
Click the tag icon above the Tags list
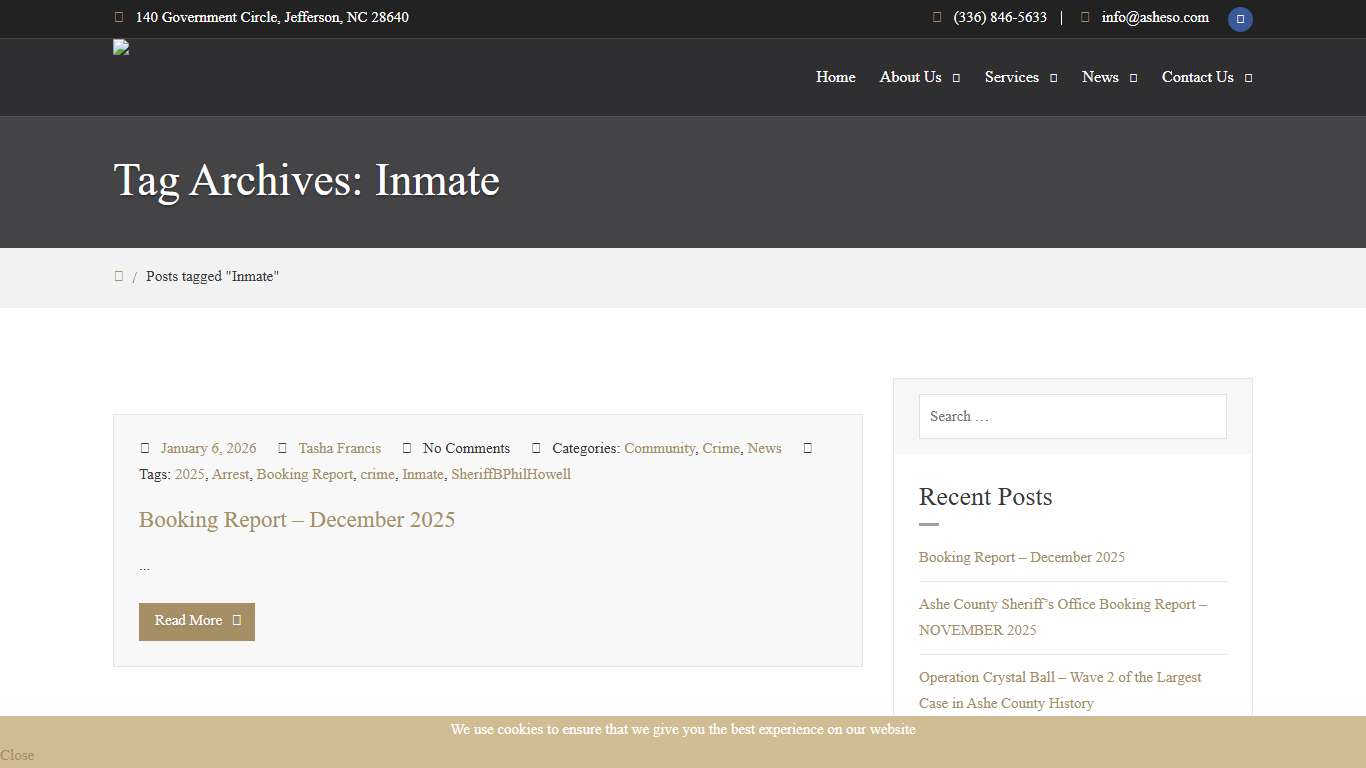tap(808, 448)
